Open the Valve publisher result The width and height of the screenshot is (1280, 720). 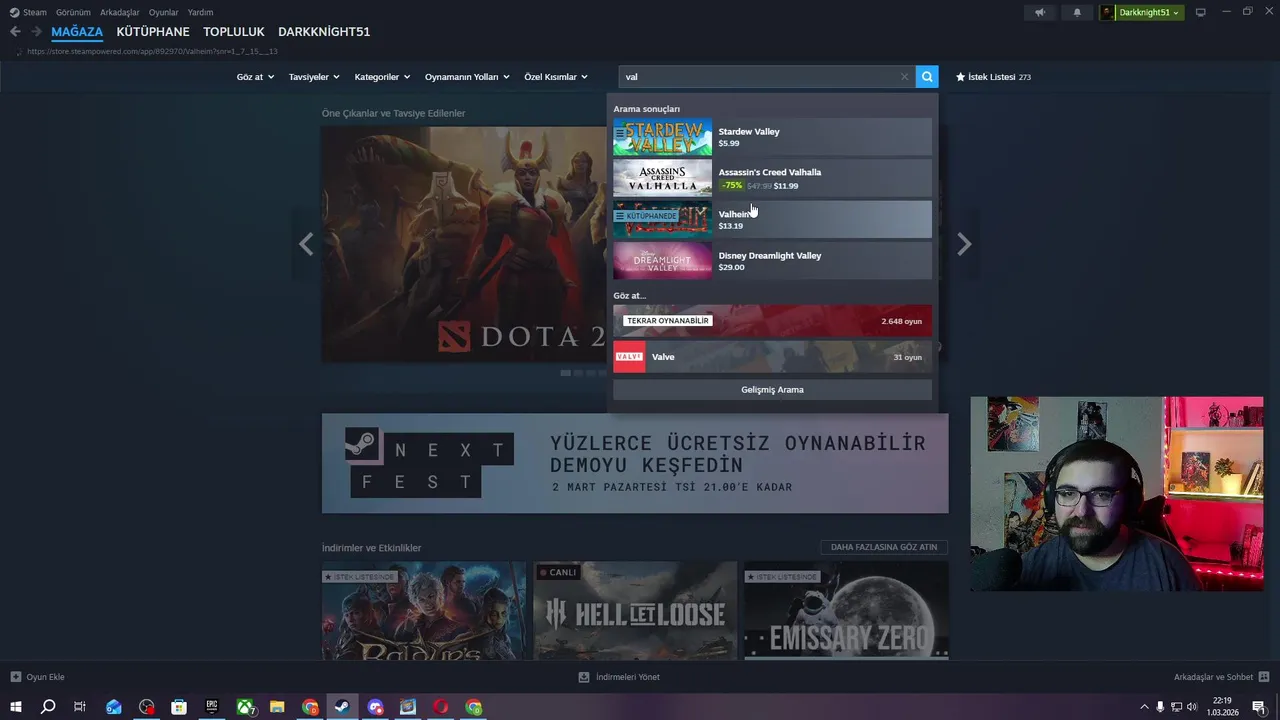[772, 357]
